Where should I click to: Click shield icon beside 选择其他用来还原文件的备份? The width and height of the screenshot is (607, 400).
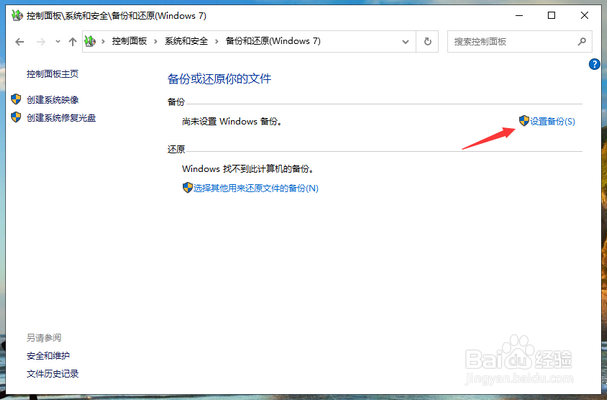coord(187,188)
